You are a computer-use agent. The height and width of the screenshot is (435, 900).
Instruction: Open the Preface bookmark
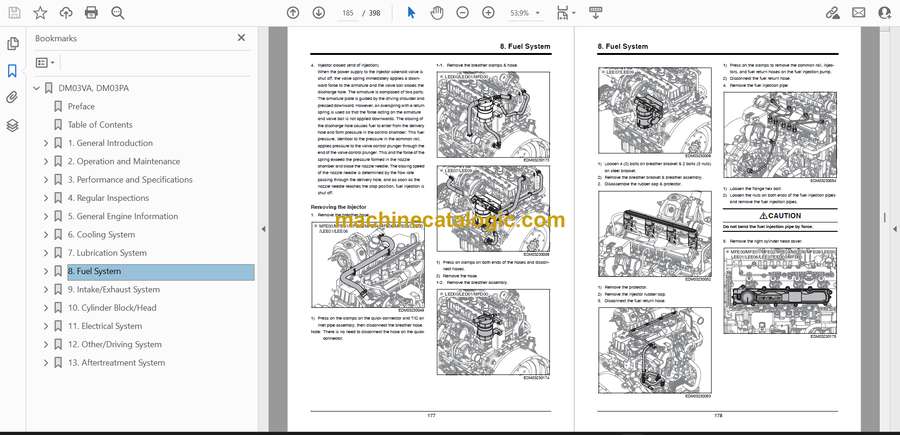click(81, 107)
